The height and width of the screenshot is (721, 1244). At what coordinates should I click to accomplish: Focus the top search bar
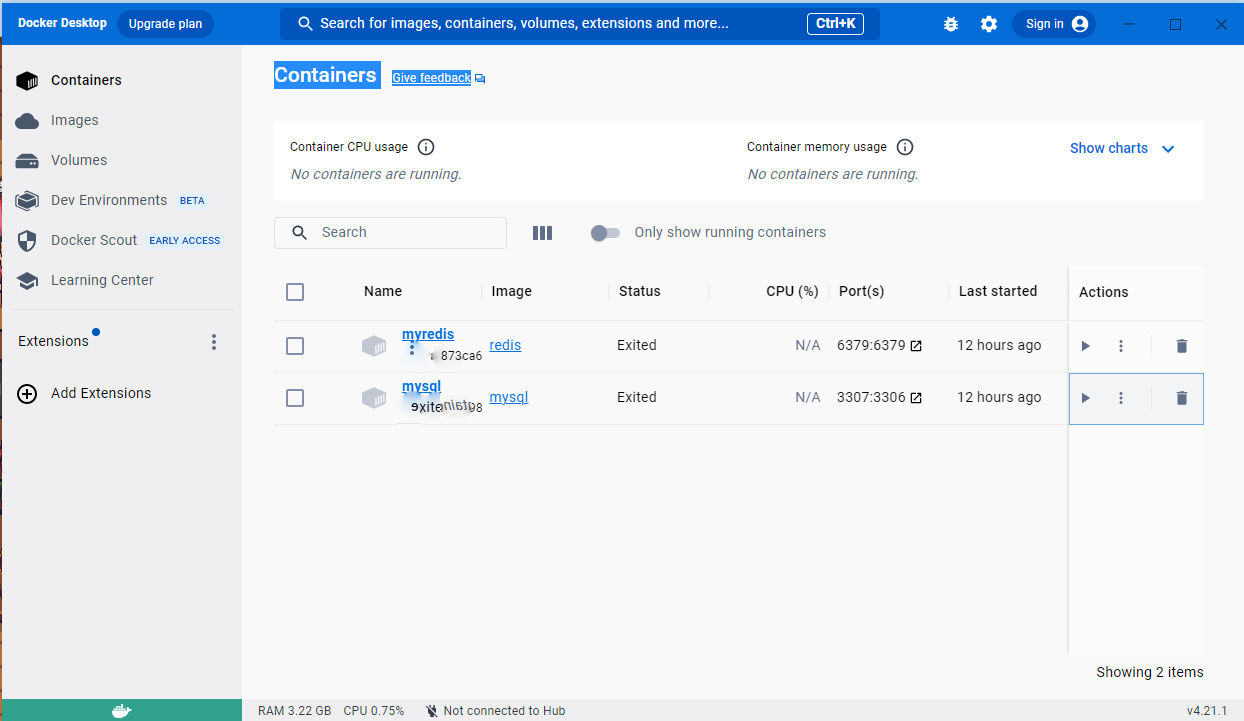[x=580, y=24]
